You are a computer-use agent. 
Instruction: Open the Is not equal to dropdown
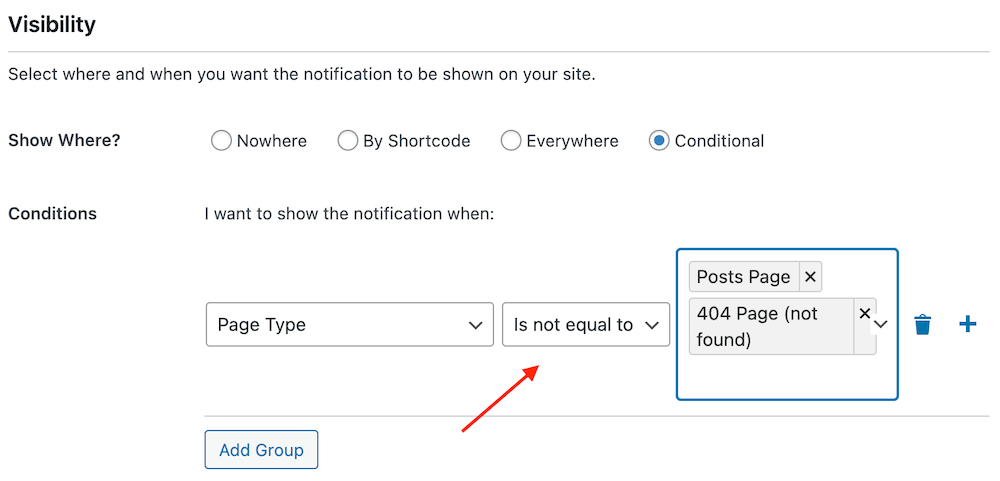coord(586,325)
